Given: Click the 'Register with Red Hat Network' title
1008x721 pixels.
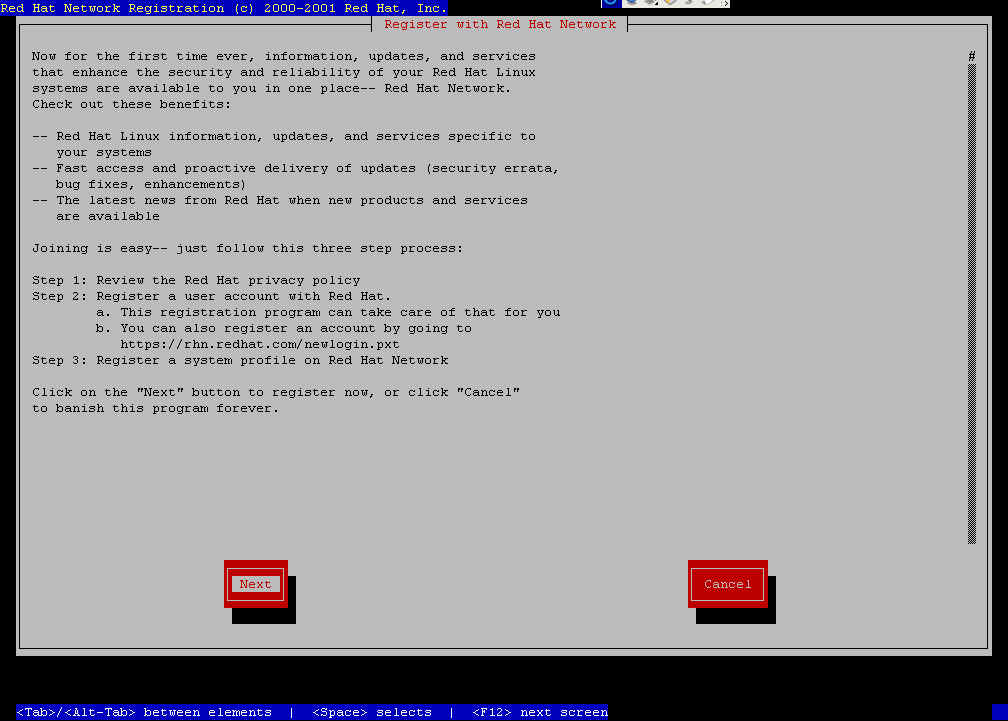Looking at the screenshot, I should tap(500, 24).
